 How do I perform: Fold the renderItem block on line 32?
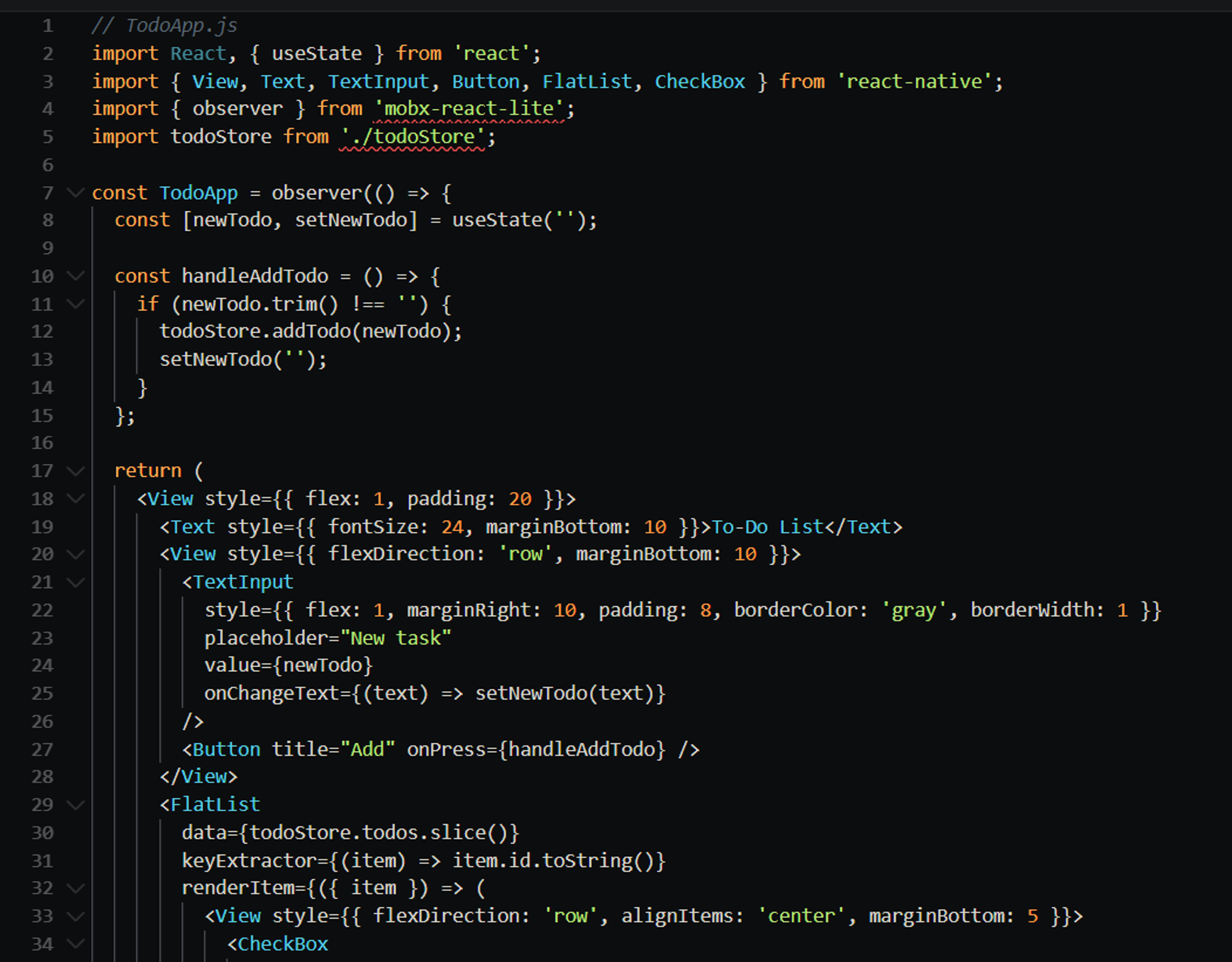pos(75,888)
